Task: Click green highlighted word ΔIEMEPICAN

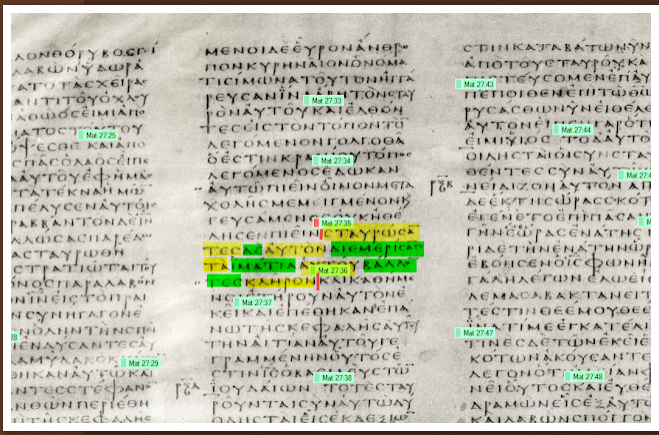Action: click(377, 249)
